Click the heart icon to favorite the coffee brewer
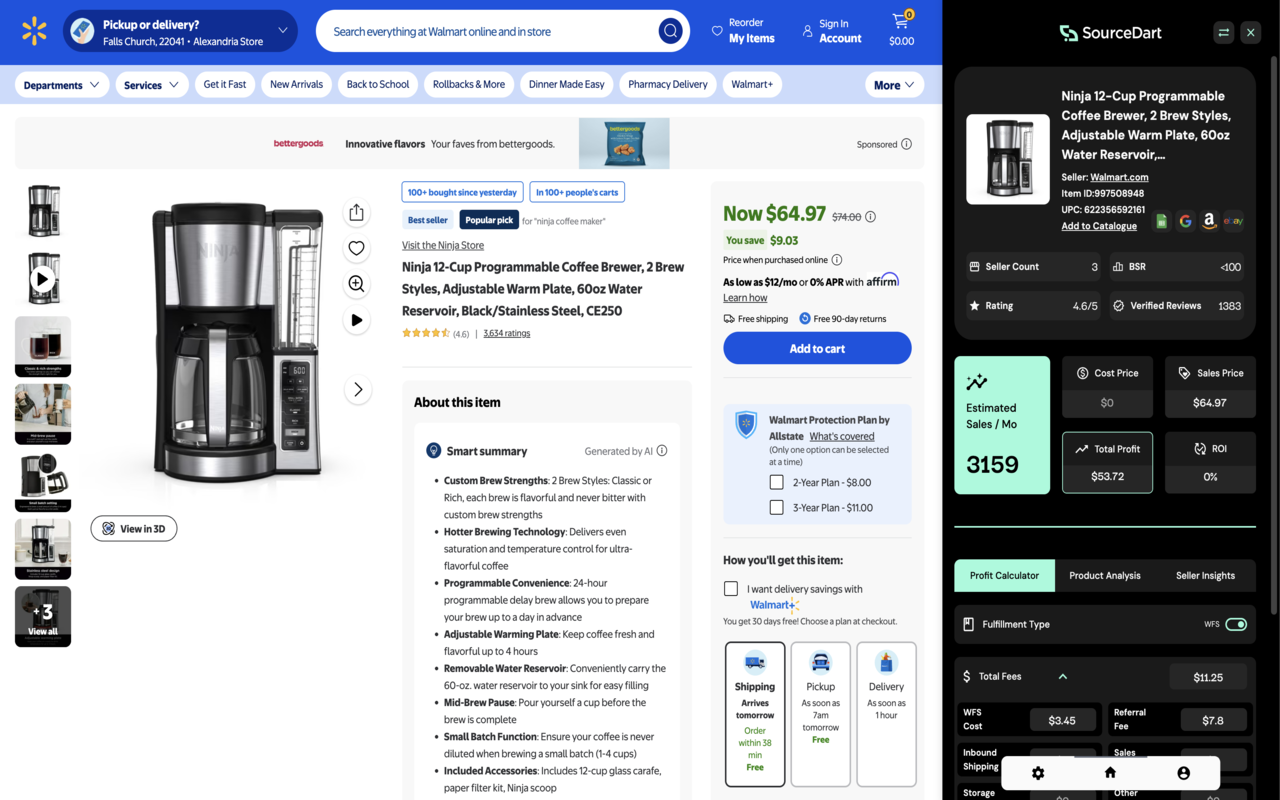The height and width of the screenshot is (800, 1280). coord(356,248)
